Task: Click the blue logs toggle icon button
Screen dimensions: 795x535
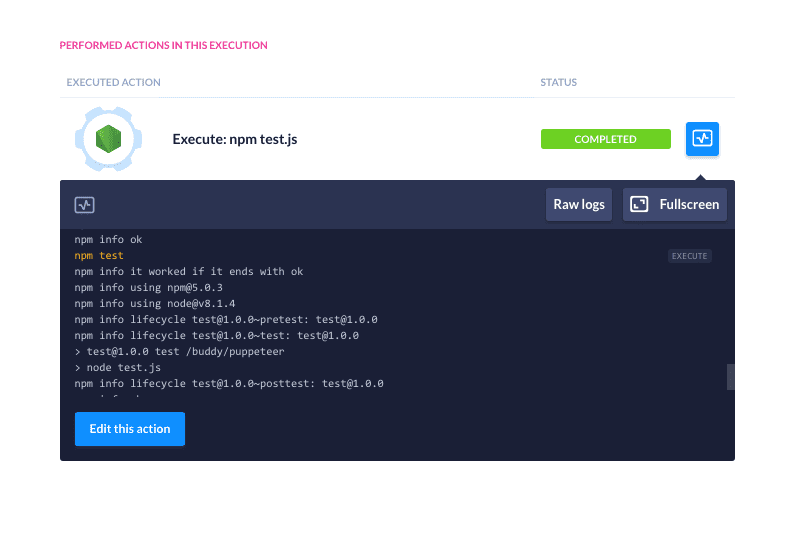Action: 702,138
